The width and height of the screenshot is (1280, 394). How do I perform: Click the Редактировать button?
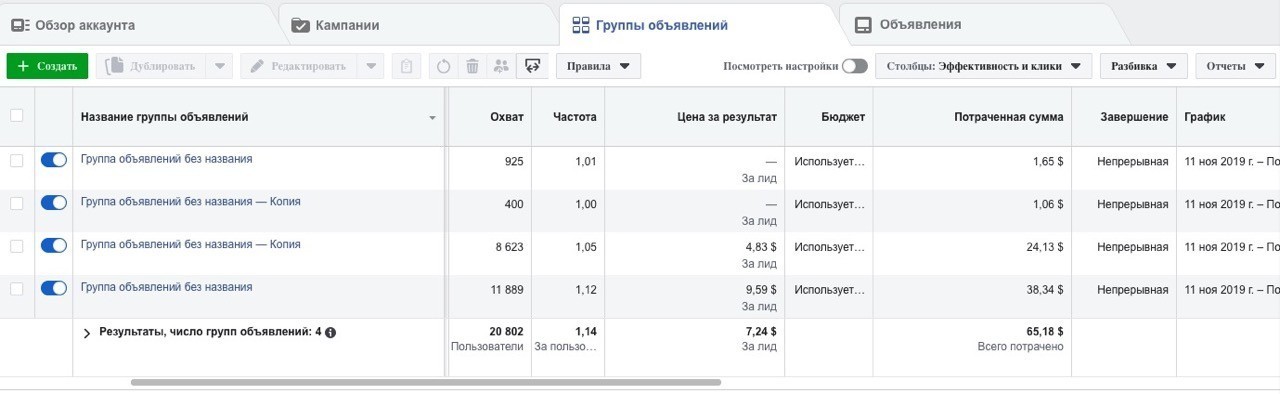[x=298, y=66]
